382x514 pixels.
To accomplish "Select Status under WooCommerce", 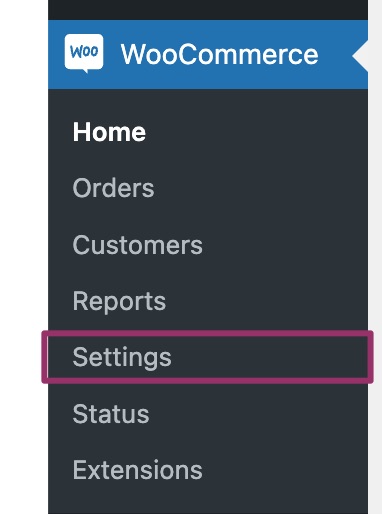I will [x=111, y=414].
